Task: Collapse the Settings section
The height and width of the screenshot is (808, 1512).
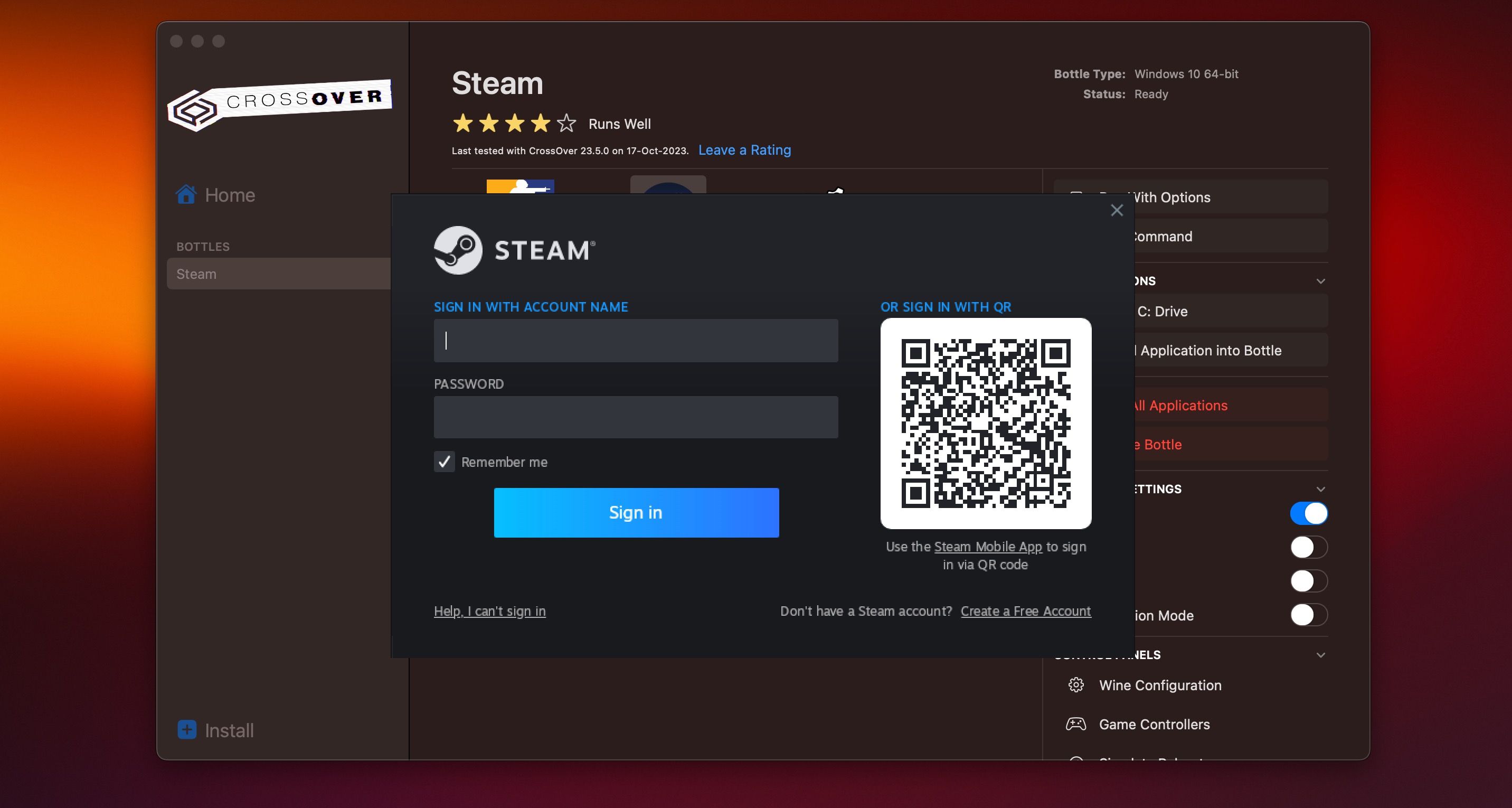Action: tap(1321, 488)
